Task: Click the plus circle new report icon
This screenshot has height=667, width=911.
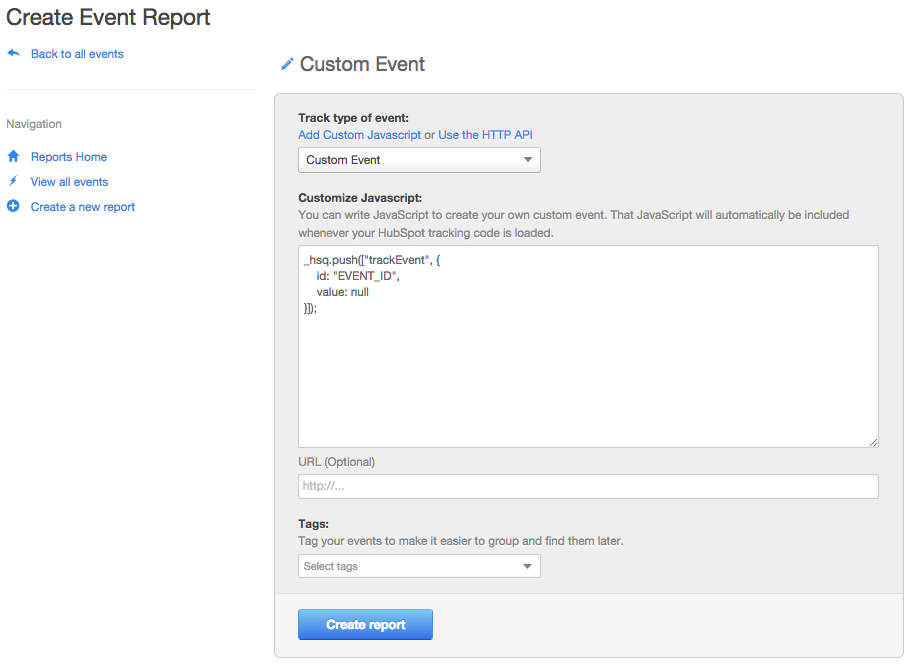Action: click(13, 206)
